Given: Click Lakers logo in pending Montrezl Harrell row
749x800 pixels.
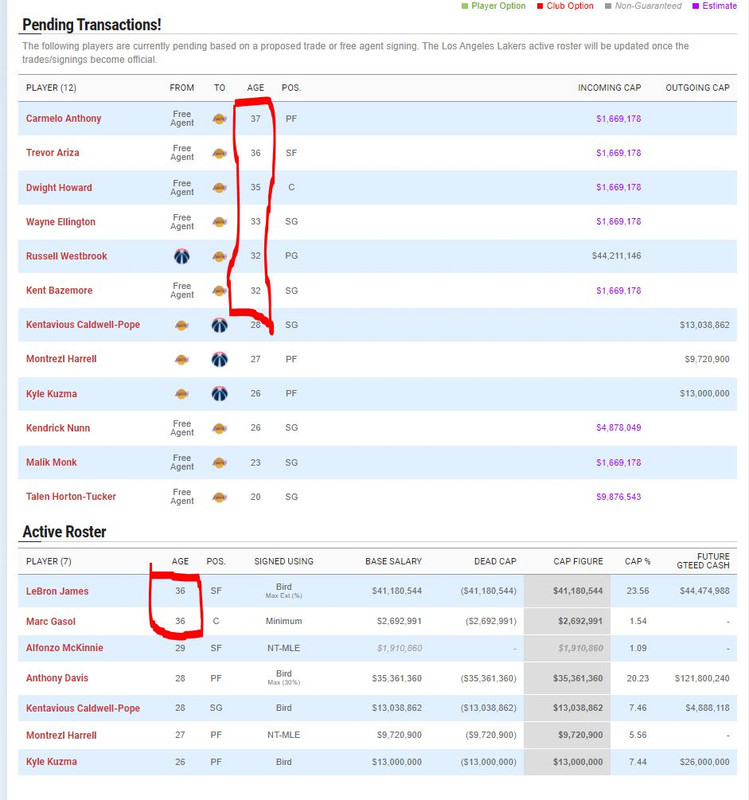Looking at the screenshot, I should [182, 360].
